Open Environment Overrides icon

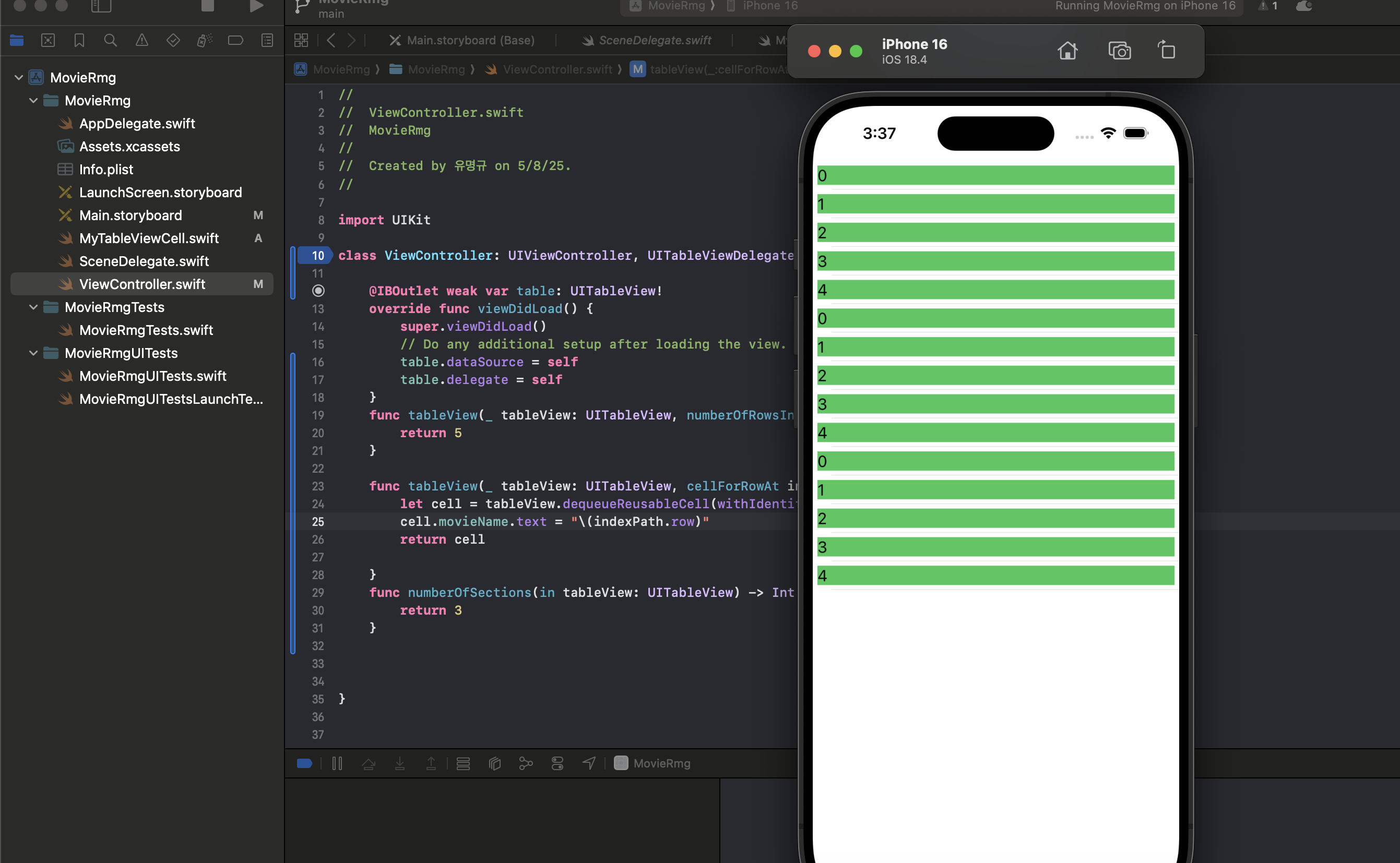point(557,763)
